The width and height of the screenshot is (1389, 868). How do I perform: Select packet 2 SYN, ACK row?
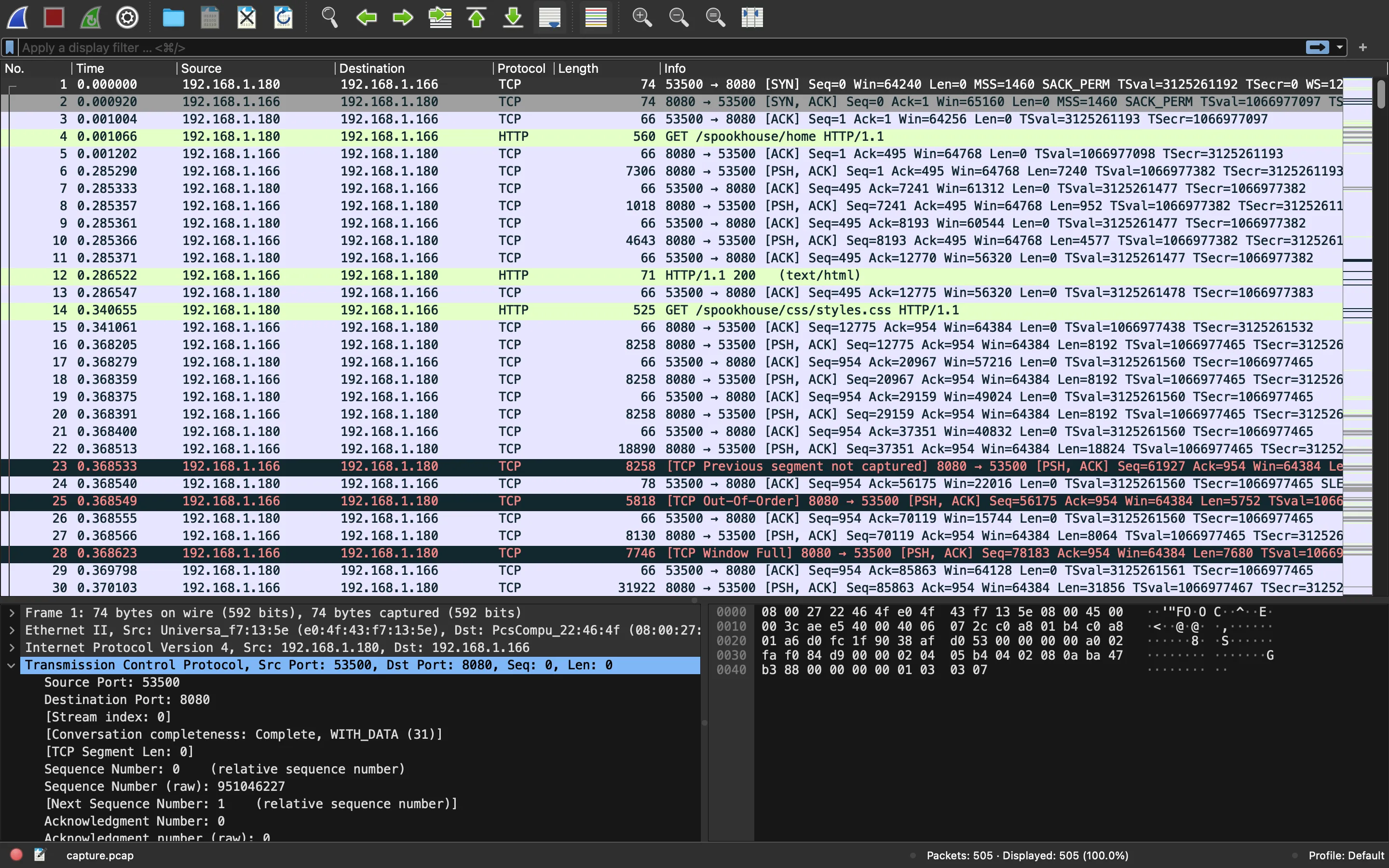pyautogui.click(x=671, y=102)
